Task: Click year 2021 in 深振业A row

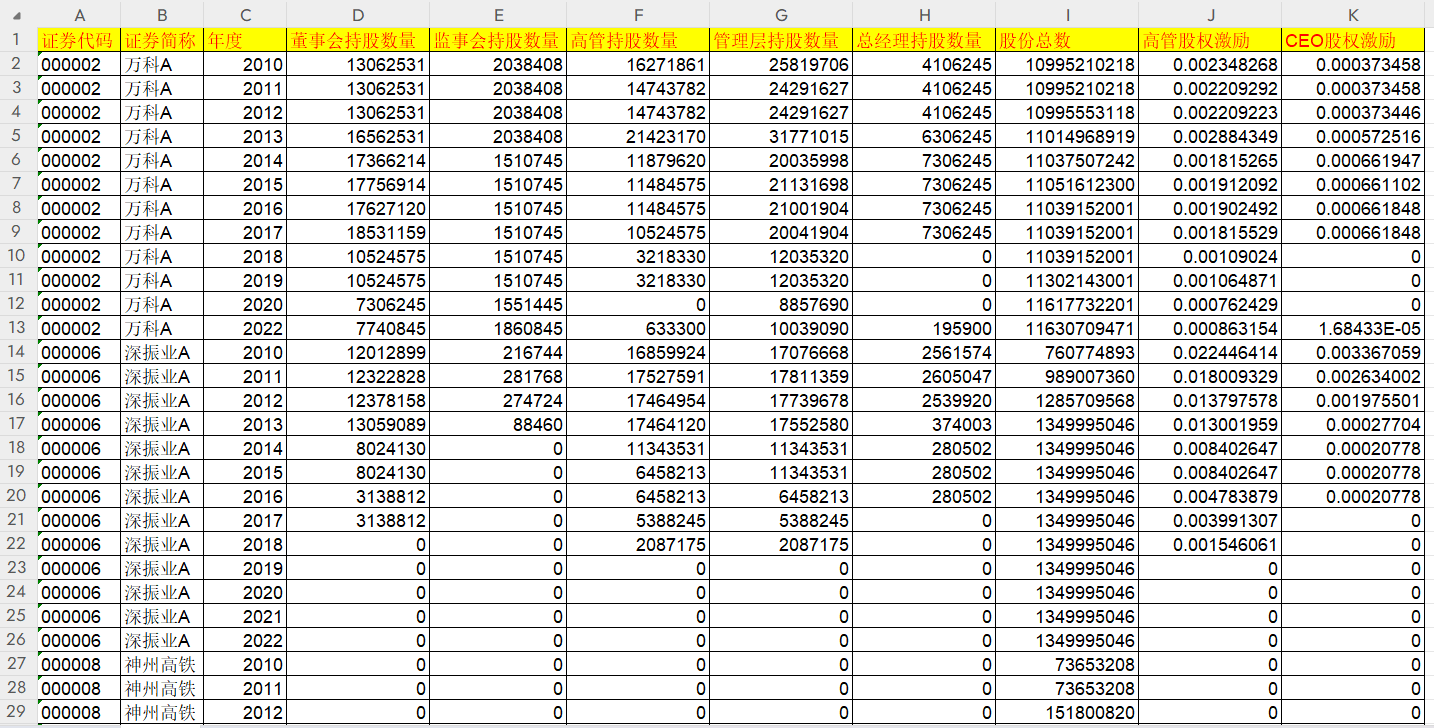Action: click(x=245, y=616)
